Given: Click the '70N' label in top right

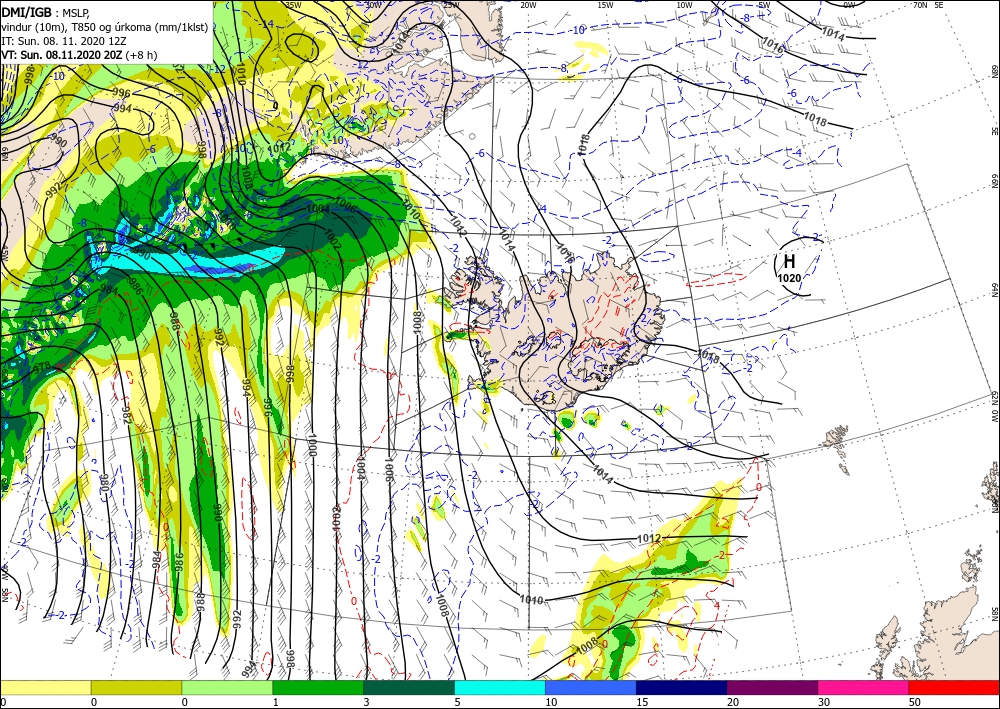Looking at the screenshot, I should 920,5.
